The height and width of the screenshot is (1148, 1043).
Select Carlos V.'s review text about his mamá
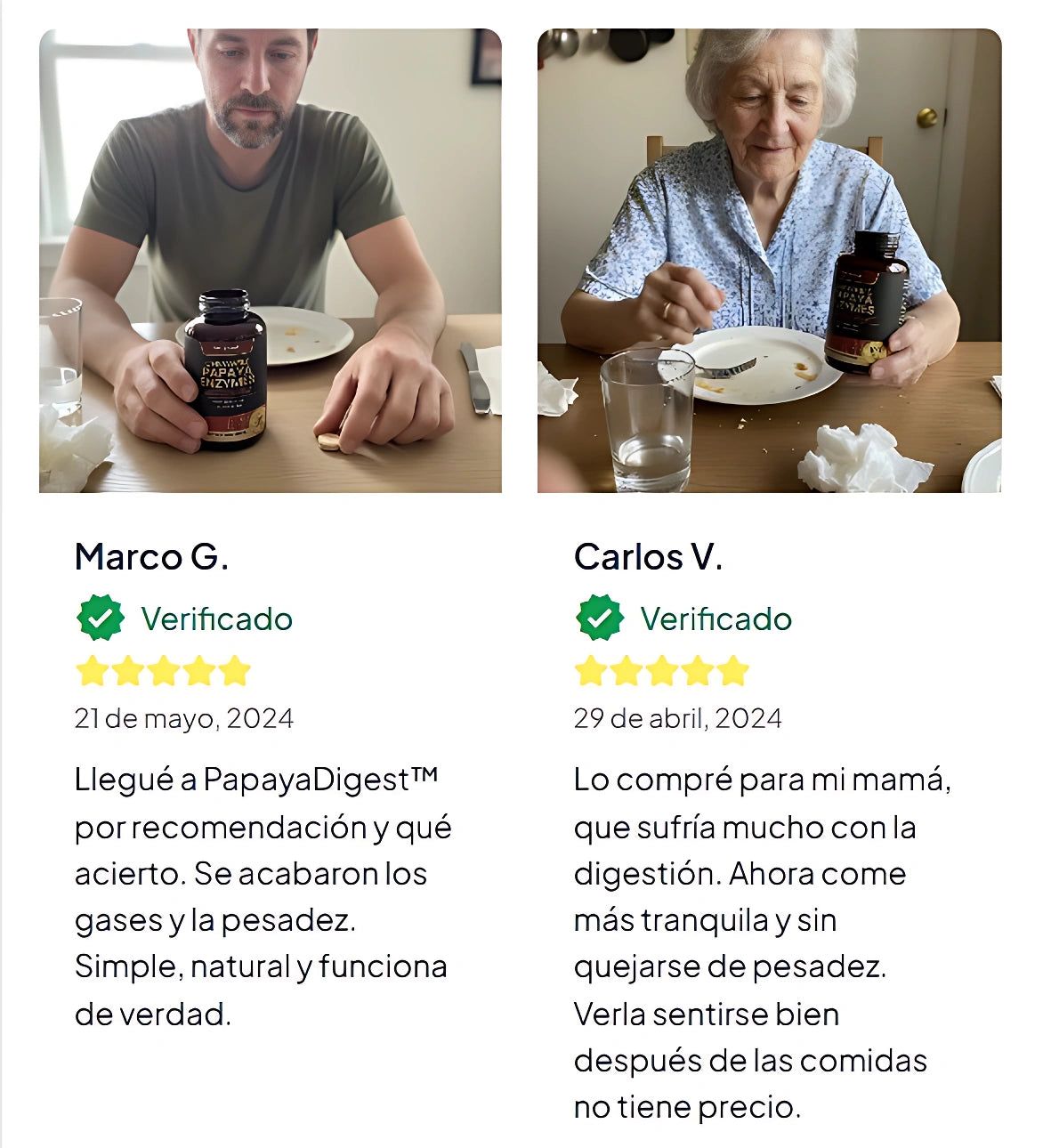pyautogui.click(x=763, y=943)
